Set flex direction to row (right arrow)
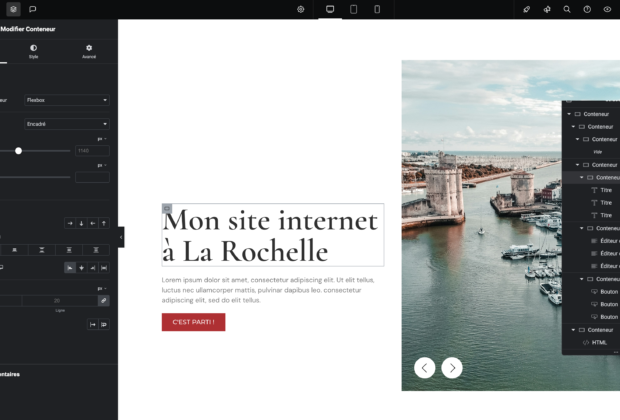This screenshot has width=620, height=420. click(70, 223)
